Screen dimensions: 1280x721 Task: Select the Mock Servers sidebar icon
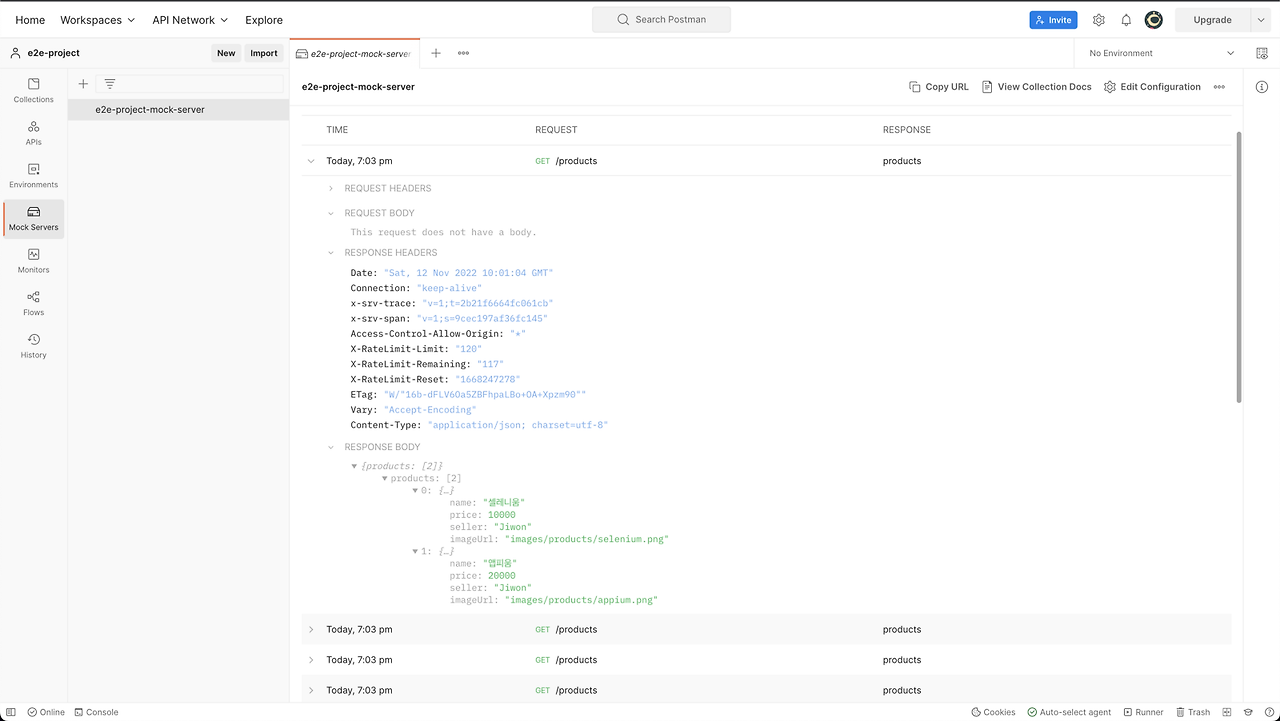34,218
